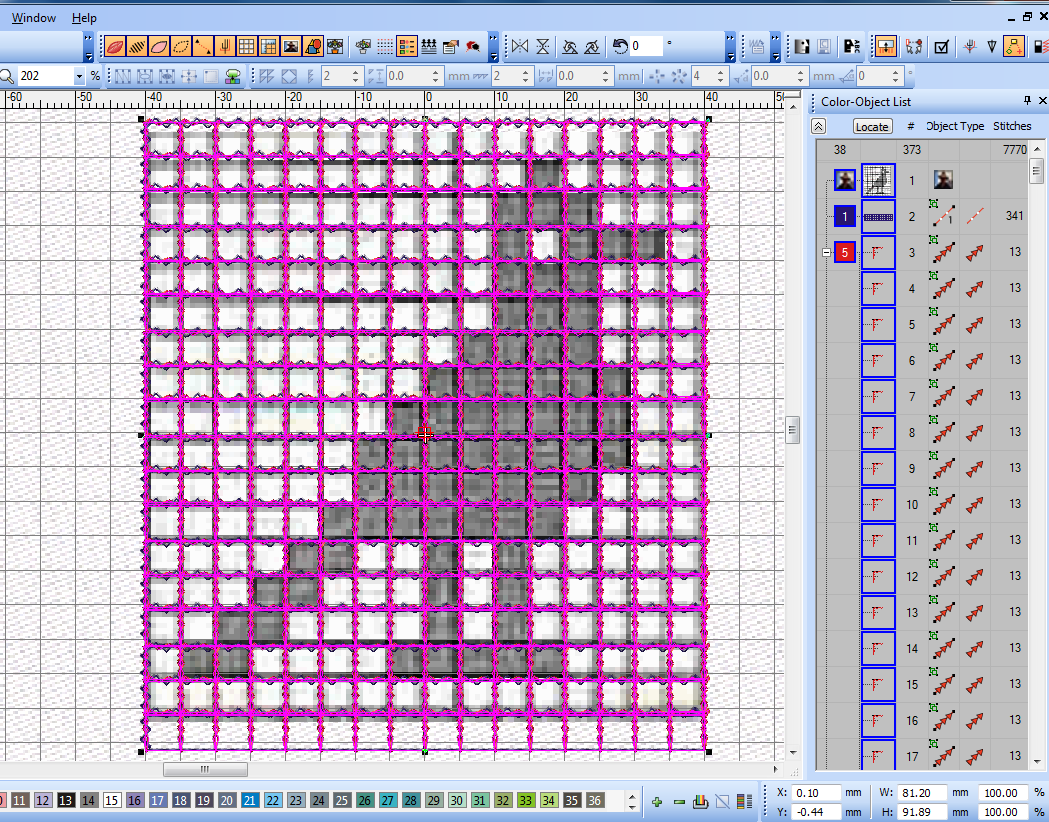Screen dimensions: 1049x822
Task: Click the vertical scrollbar of the design canvas
Action: click(793, 429)
